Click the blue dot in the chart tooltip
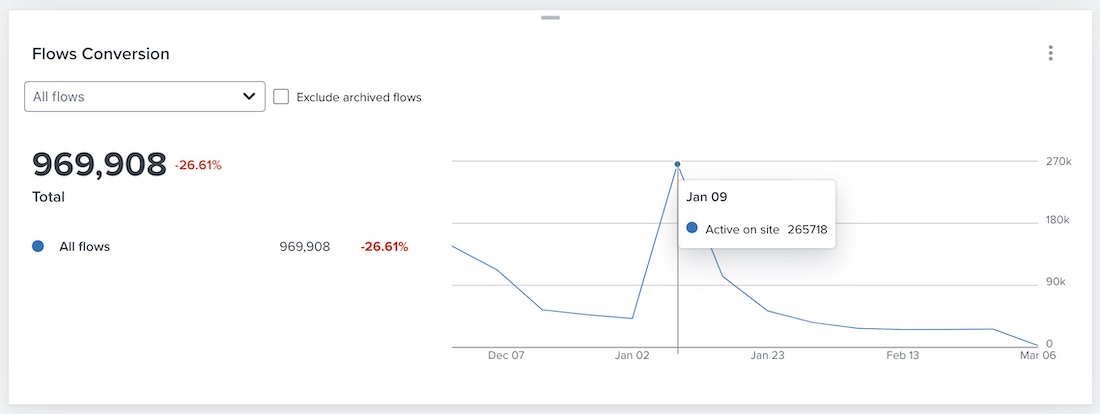Screen dimensions: 1100x414 click(692, 229)
